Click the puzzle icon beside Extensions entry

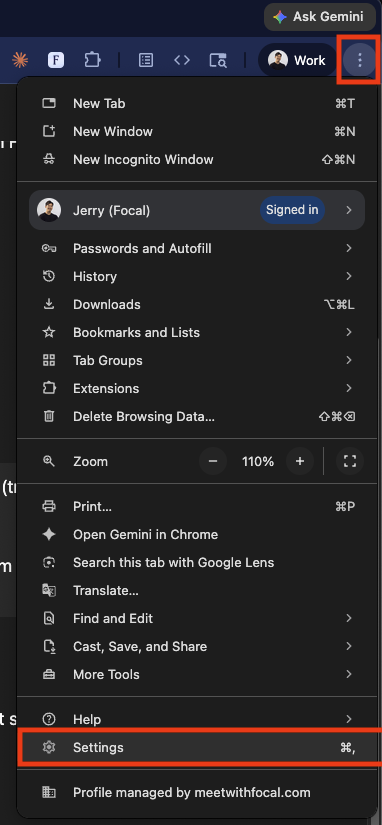pos(49,388)
